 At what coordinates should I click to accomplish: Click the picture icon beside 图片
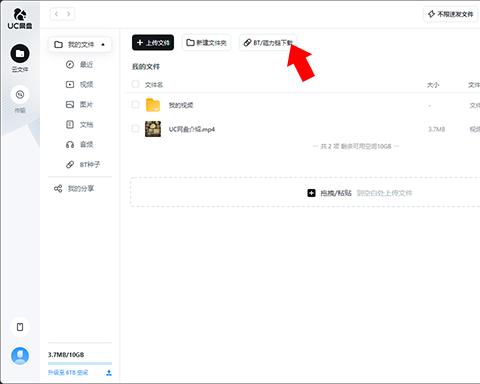(x=70, y=105)
